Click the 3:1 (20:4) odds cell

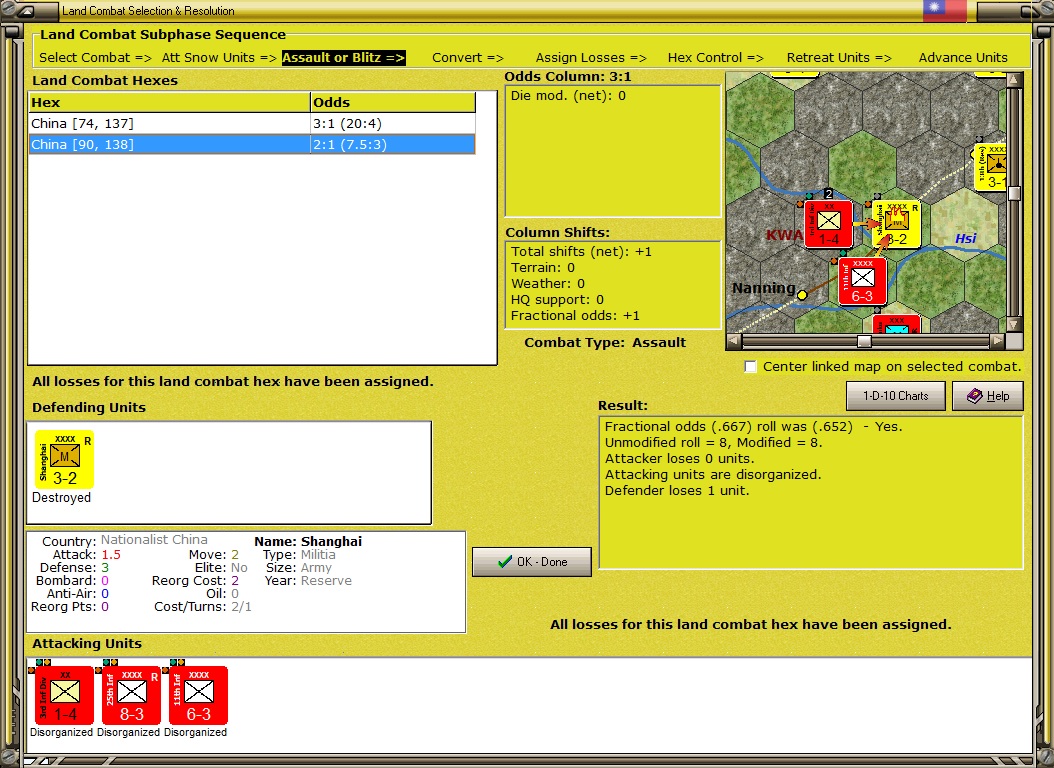pos(393,124)
